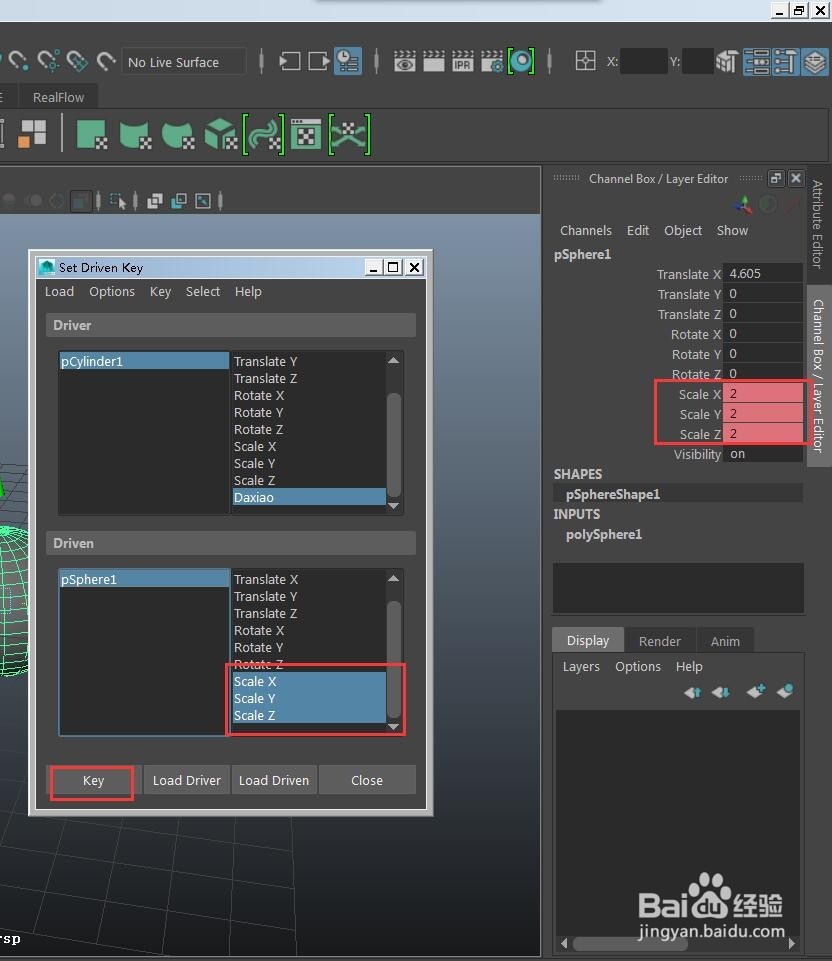Open the Channels menu in Channel Box
Image resolution: width=832 pixels, height=961 pixels.
[x=586, y=230]
